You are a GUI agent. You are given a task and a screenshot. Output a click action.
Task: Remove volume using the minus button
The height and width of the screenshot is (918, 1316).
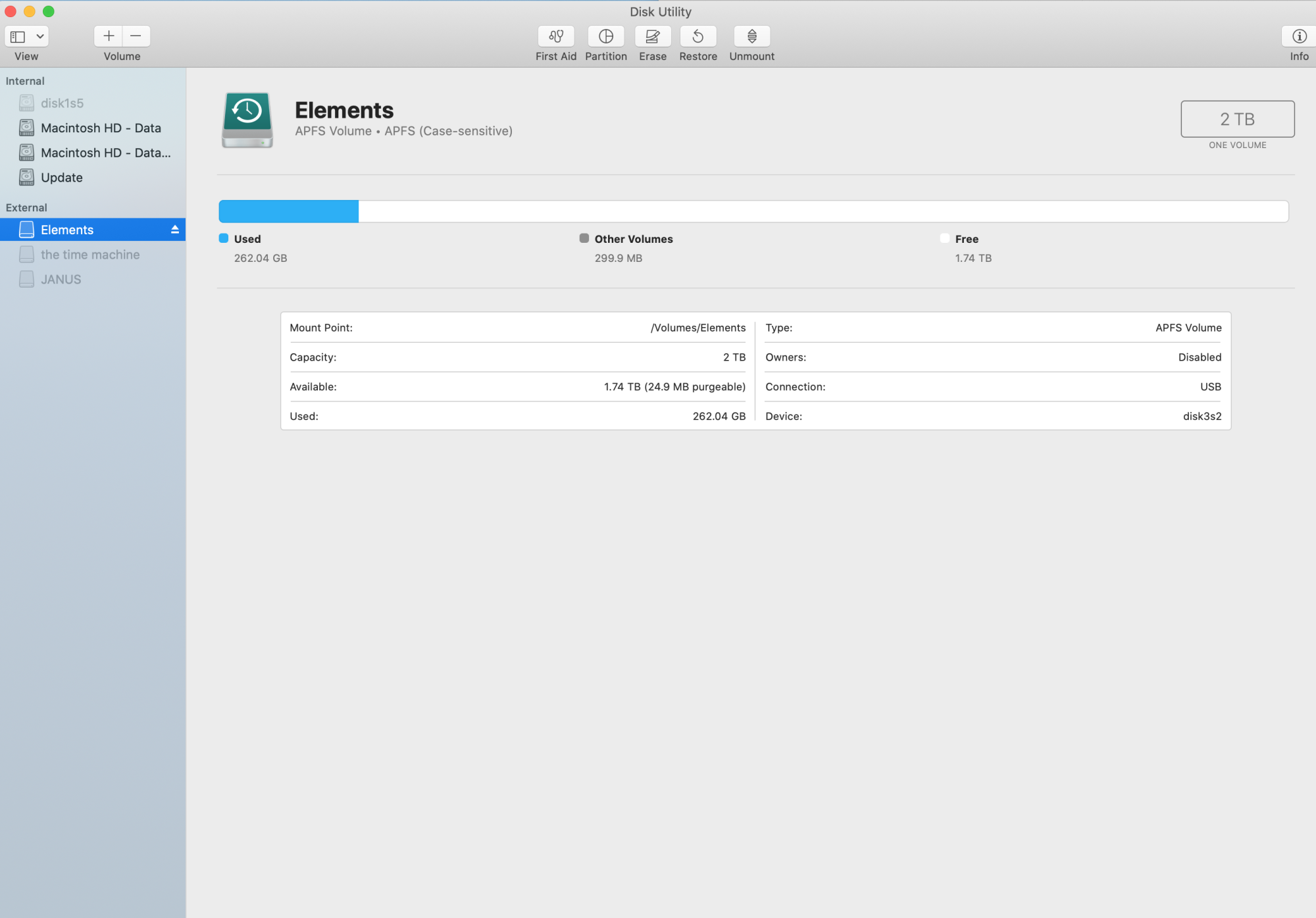[x=136, y=36]
